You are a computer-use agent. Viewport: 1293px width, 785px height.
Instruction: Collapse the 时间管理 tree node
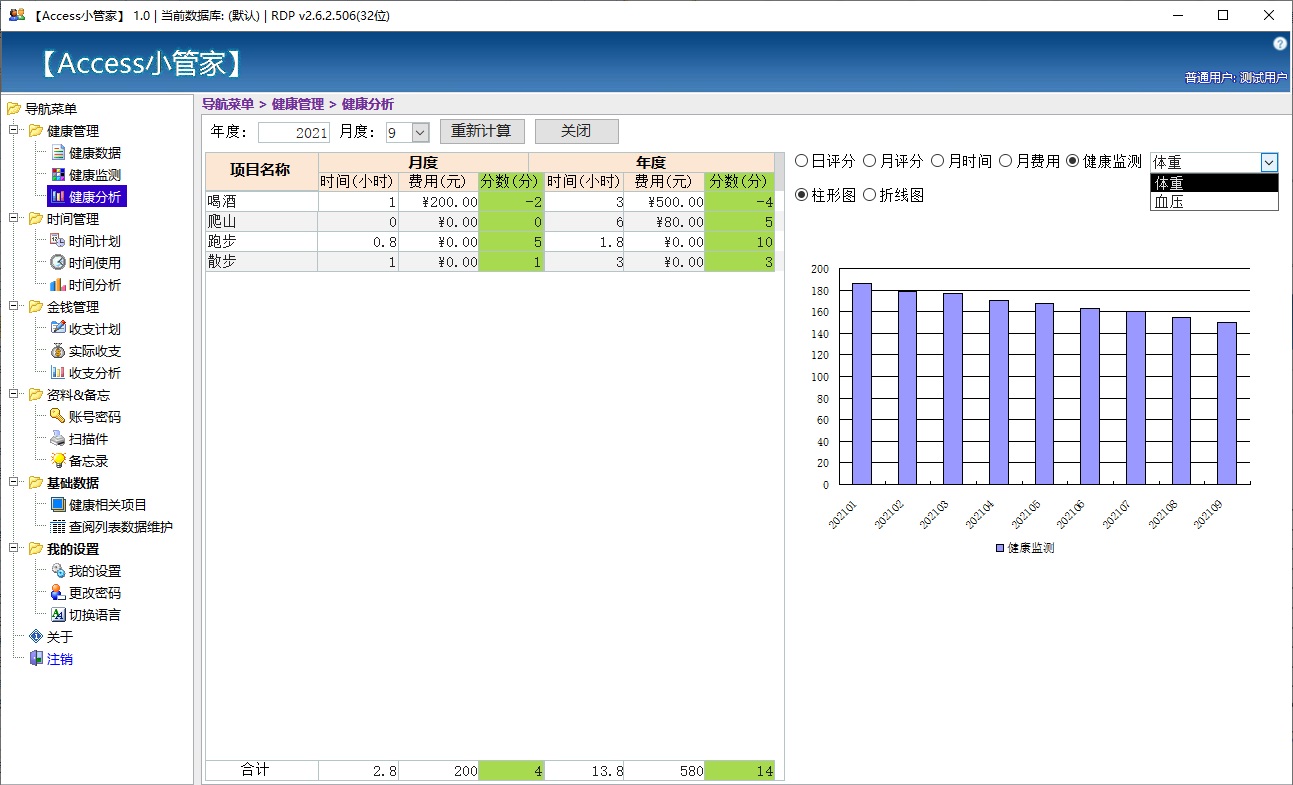(x=14, y=219)
